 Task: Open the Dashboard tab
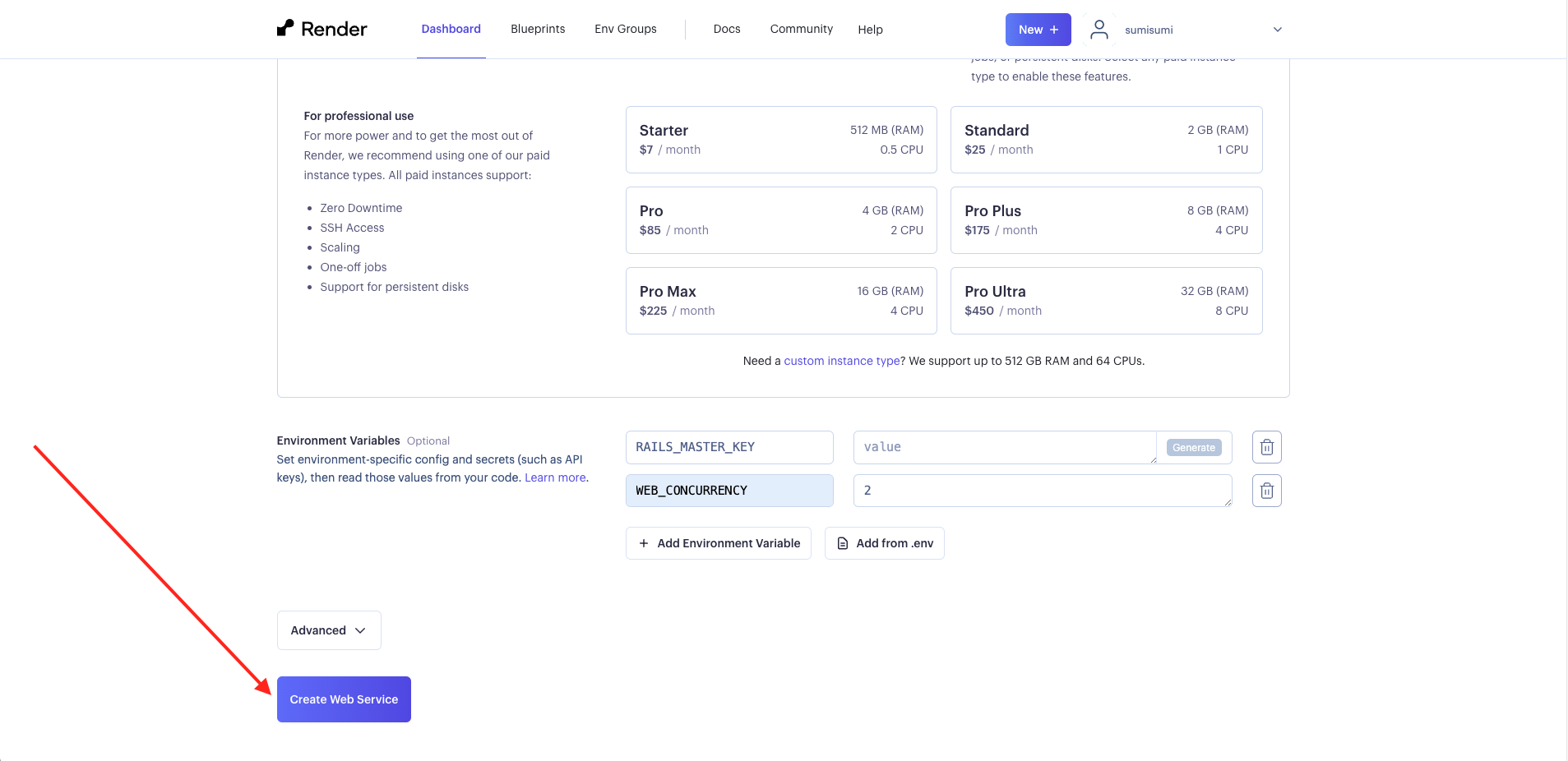(451, 29)
